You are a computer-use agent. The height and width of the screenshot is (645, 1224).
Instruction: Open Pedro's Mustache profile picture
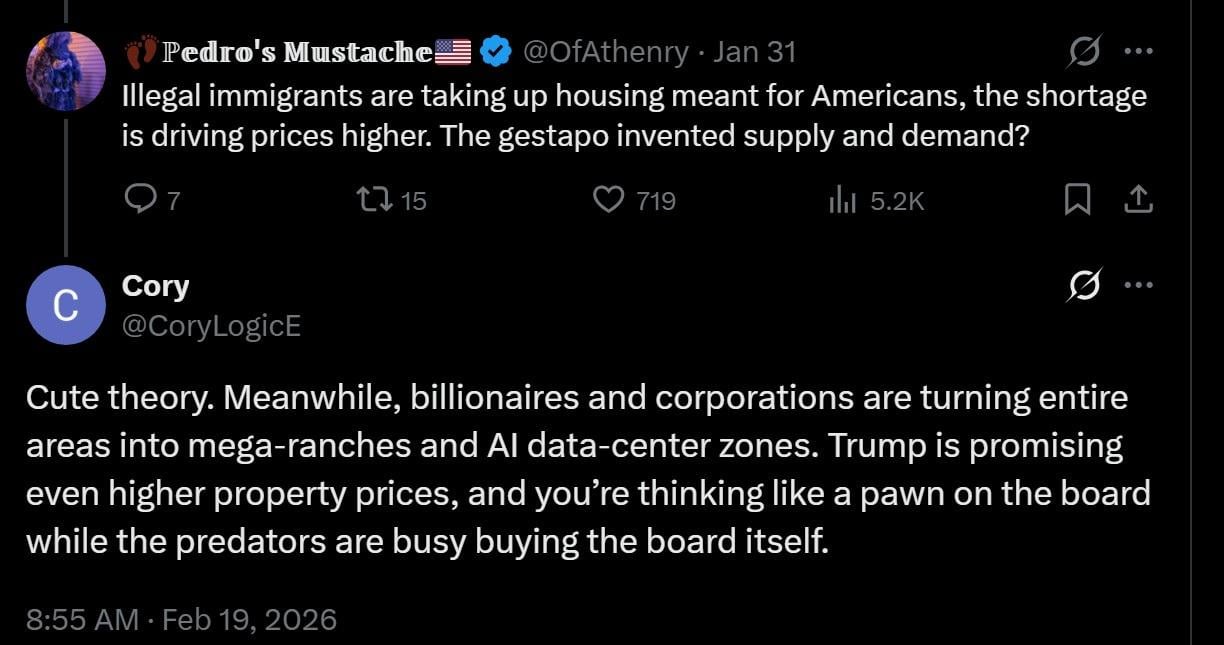pyautogui.click(x=66, y=70)
